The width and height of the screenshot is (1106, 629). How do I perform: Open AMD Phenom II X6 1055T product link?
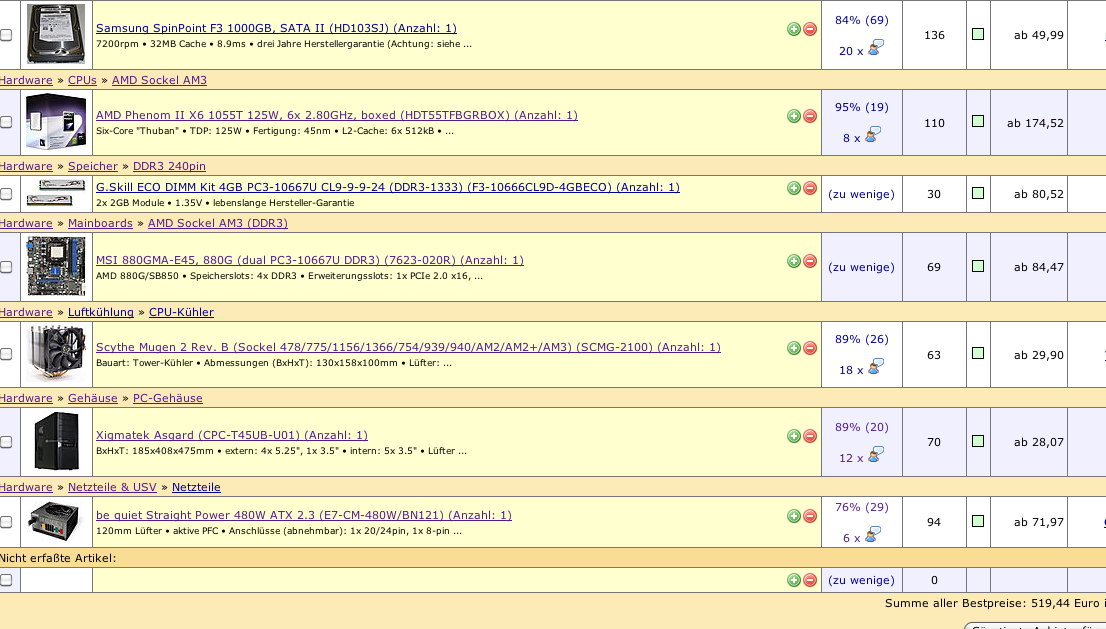(x=336, y=115)
